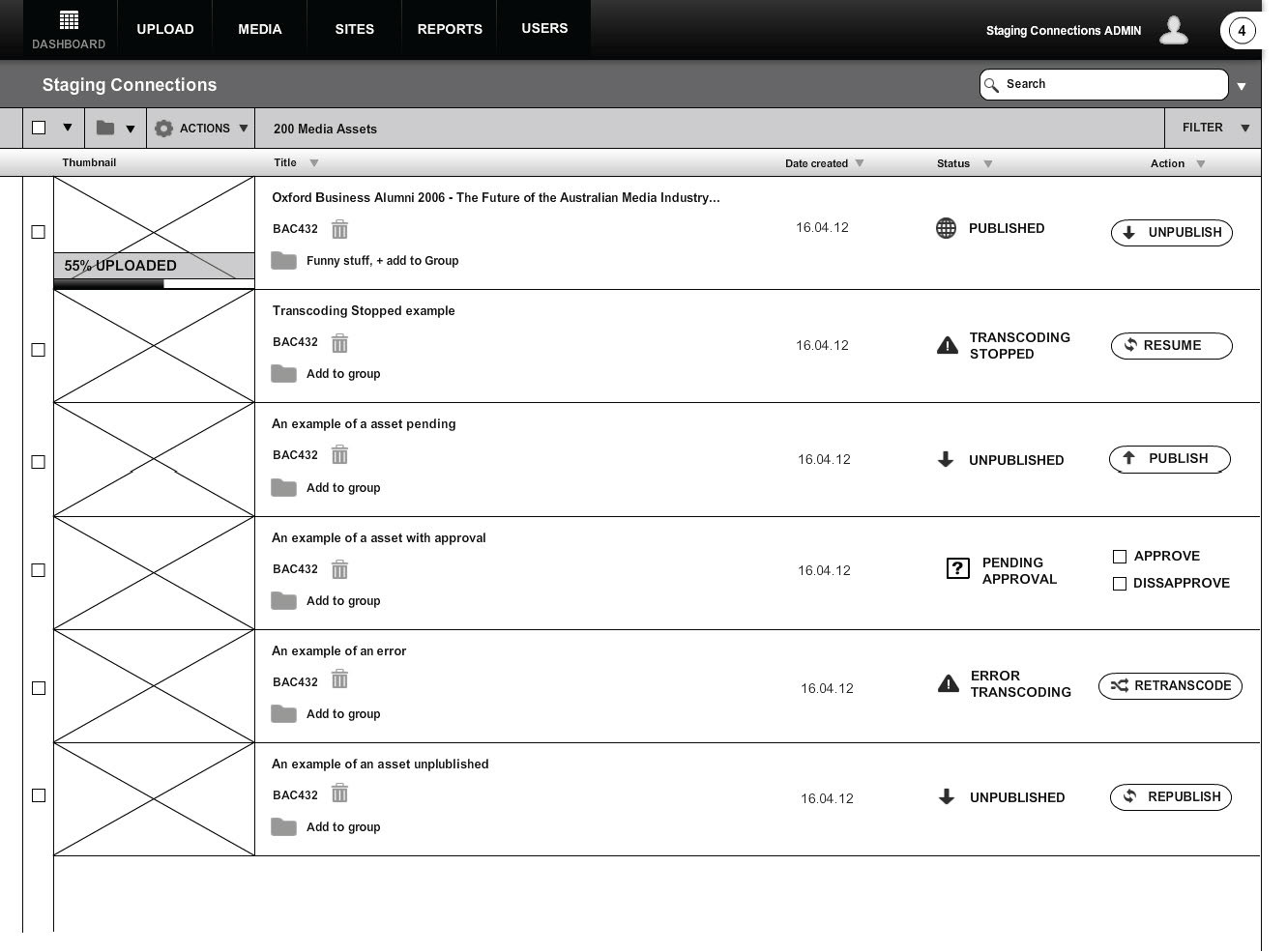
Task: Click trash icon for asset pending row
Action: [339, 455]
